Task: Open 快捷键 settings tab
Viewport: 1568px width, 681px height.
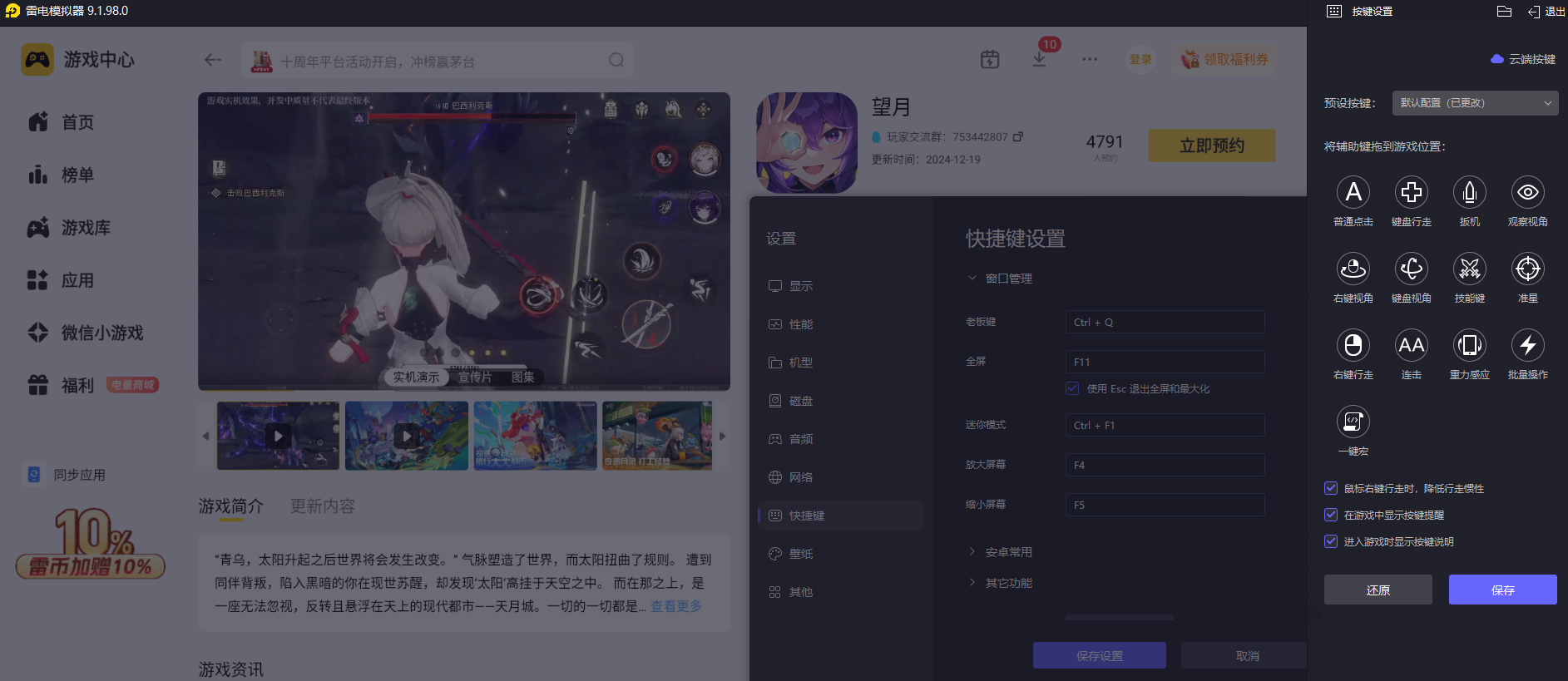Action: (841, 516)
